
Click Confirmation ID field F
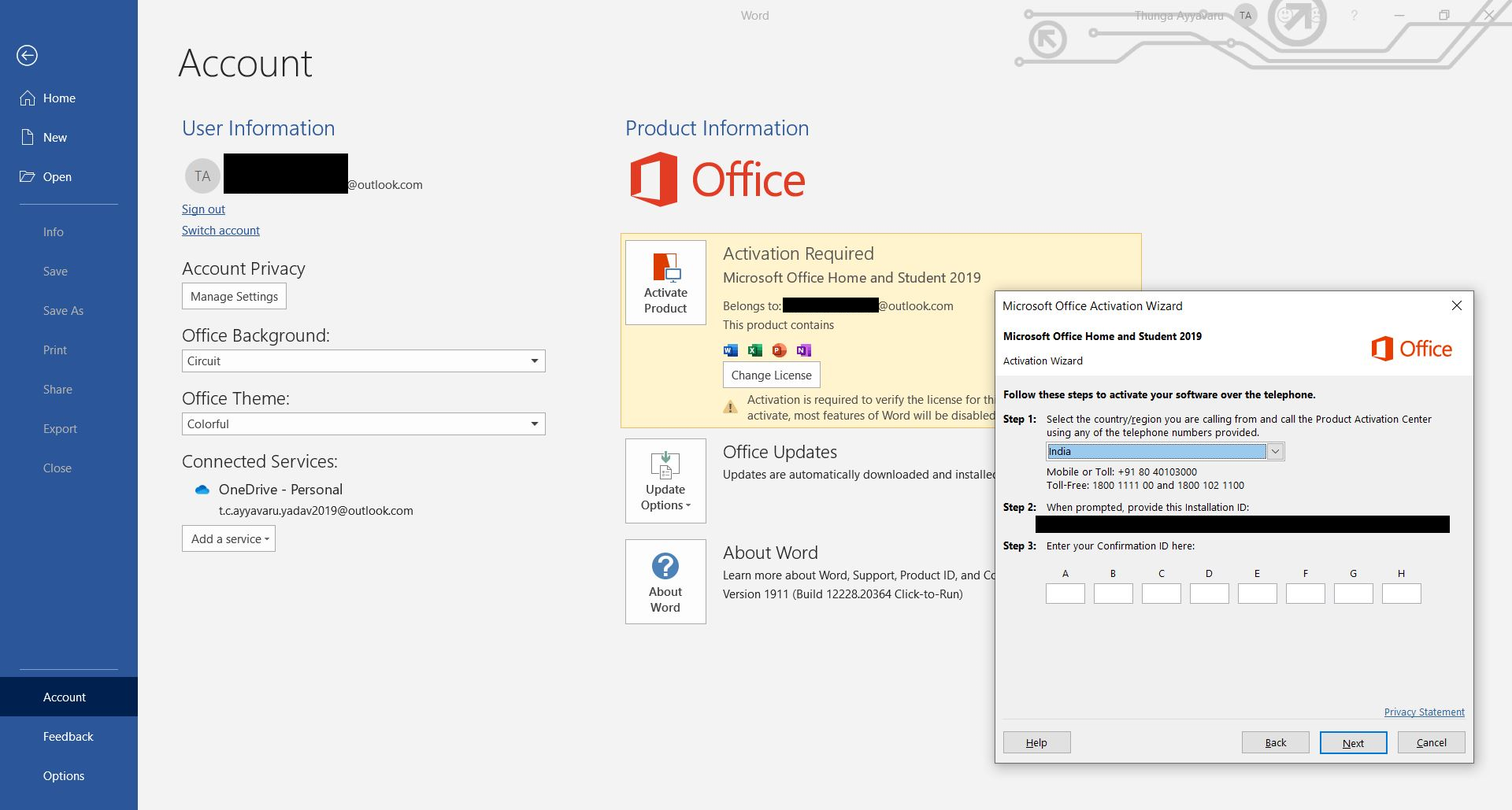tap(1305, 594)
